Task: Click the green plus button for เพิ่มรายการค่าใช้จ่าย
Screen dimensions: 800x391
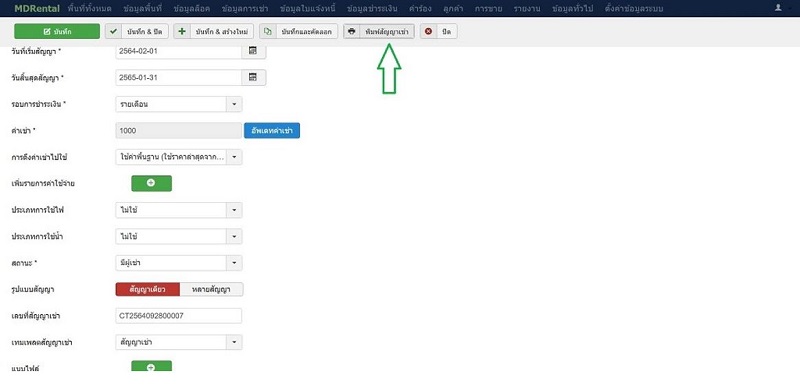Action: tap(152, 183)
